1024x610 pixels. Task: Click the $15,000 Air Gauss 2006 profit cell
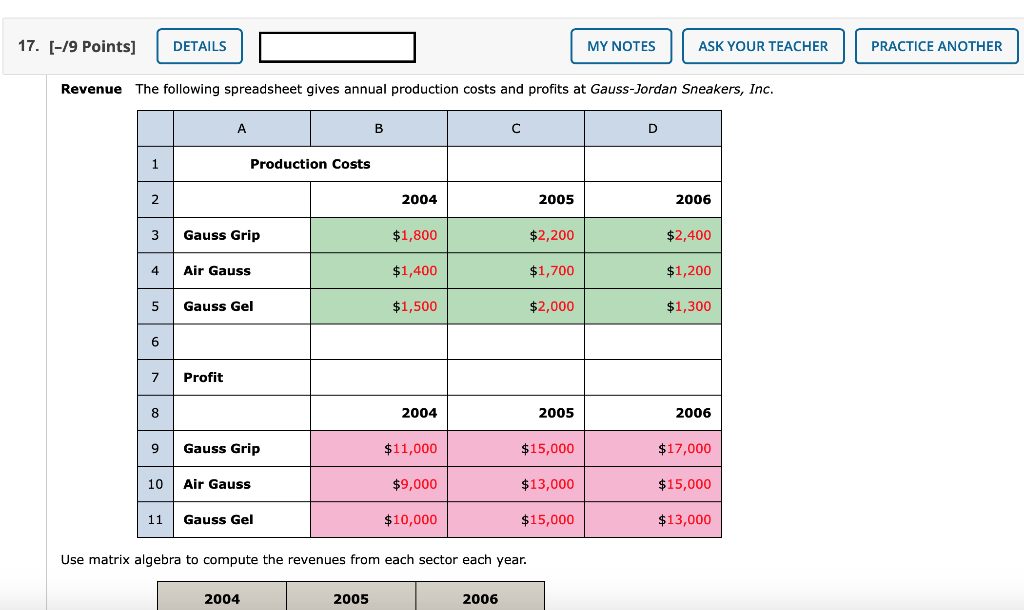pos(653,484)
